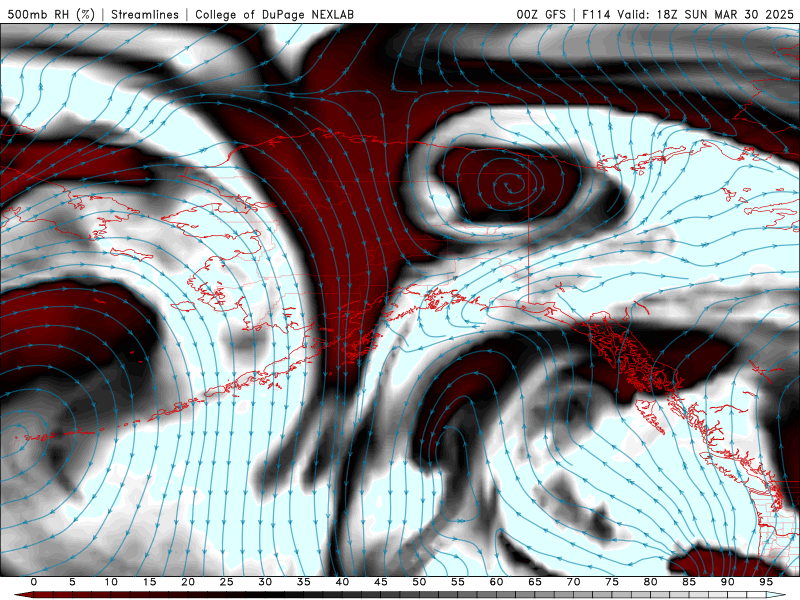The width and height of the screenshot is (800, 600).
Task: Click the colorbar tick label "50"
Action: [x=419, y=582]
